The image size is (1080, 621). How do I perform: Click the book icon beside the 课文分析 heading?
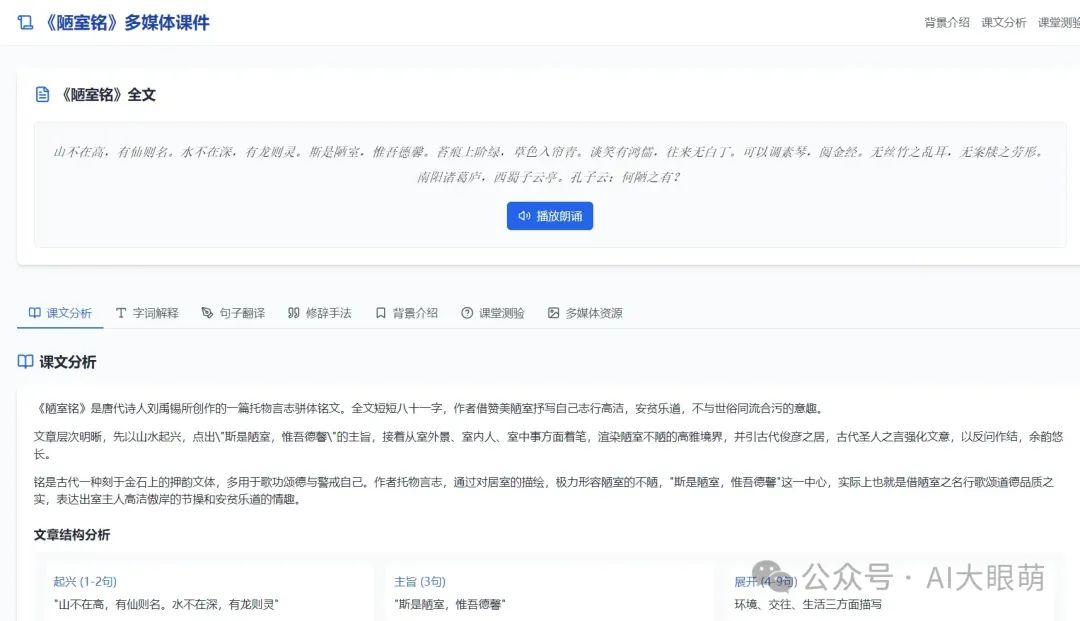(25, 361)
